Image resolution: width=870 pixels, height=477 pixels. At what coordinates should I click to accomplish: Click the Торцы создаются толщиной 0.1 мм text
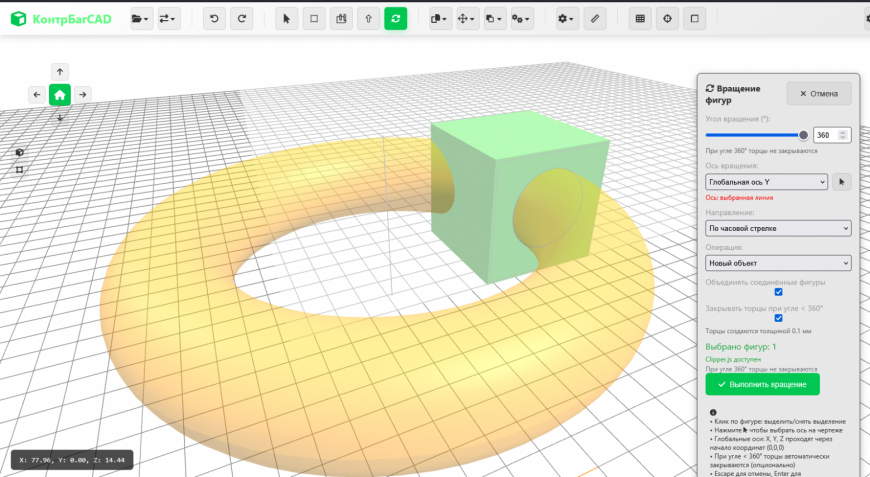pos(758,331)
